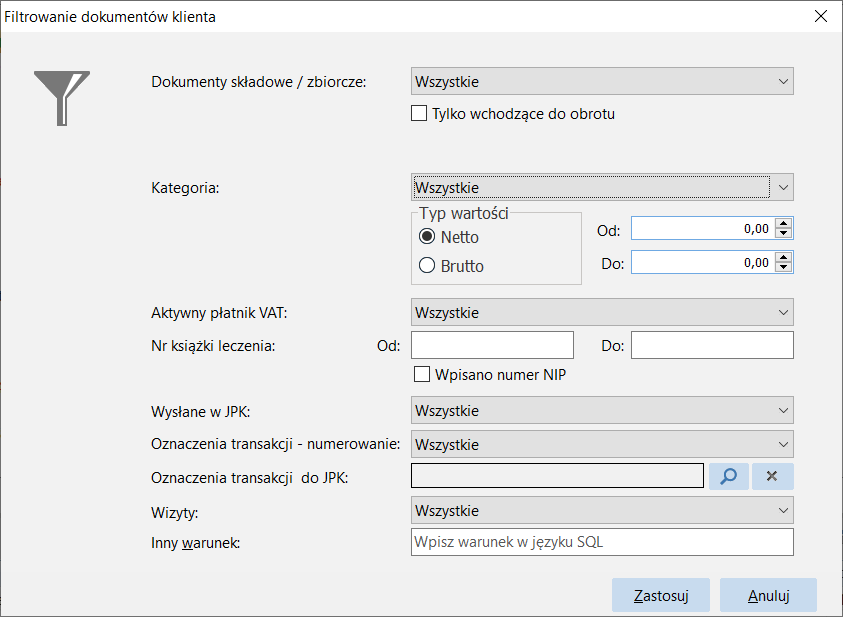Open Dokumenty składowe / zbiorcze dropdown
The image size is (843, 617).
602,81
